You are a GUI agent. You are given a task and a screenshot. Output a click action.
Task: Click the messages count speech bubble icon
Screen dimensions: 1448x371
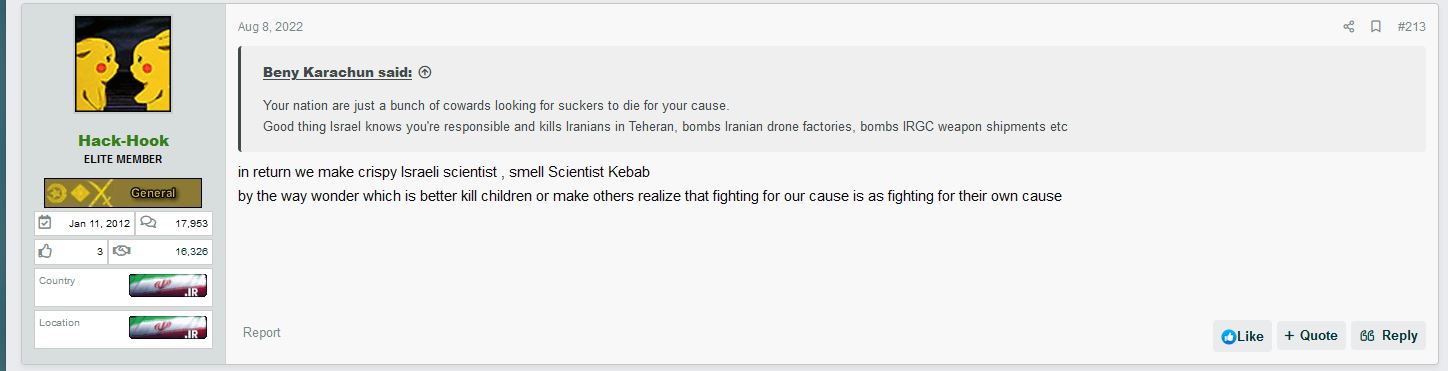click(x=148, y=223)
